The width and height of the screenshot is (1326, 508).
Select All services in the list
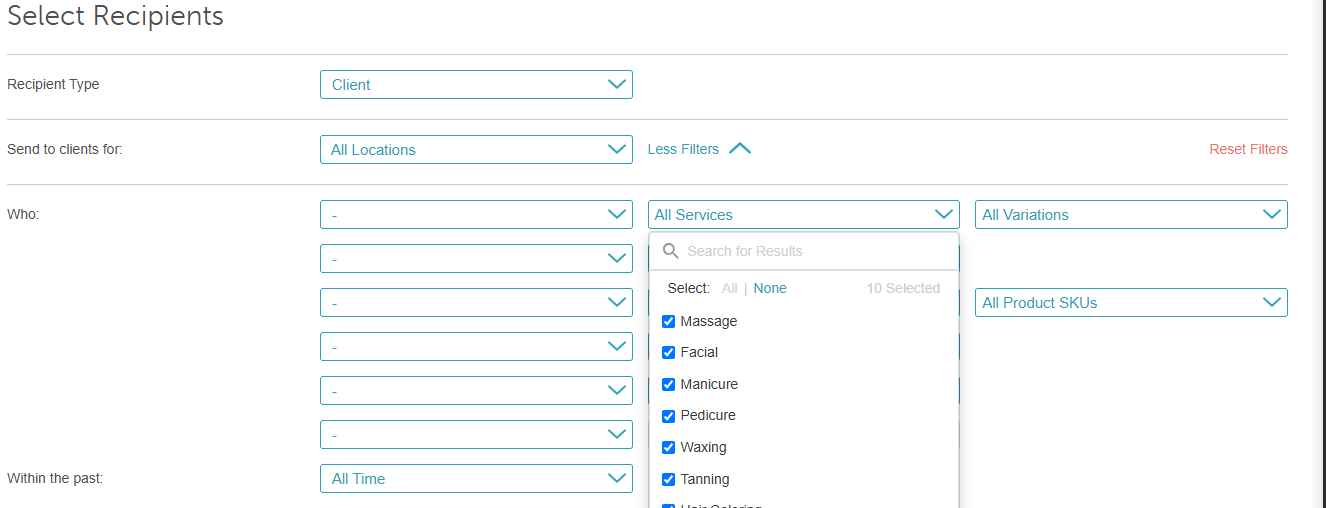[x=730, y=288]
